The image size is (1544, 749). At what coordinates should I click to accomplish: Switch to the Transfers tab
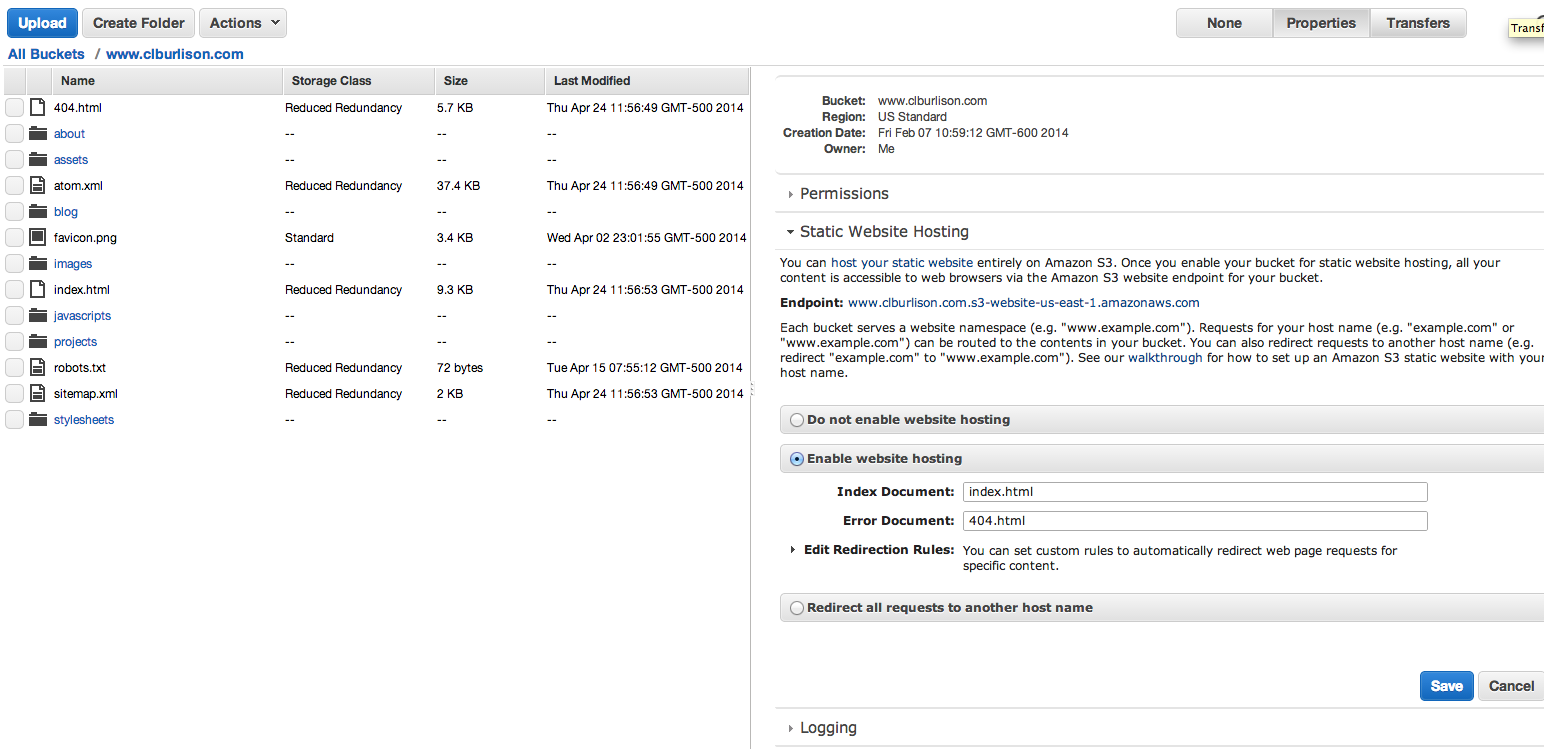click(1418, 23)
